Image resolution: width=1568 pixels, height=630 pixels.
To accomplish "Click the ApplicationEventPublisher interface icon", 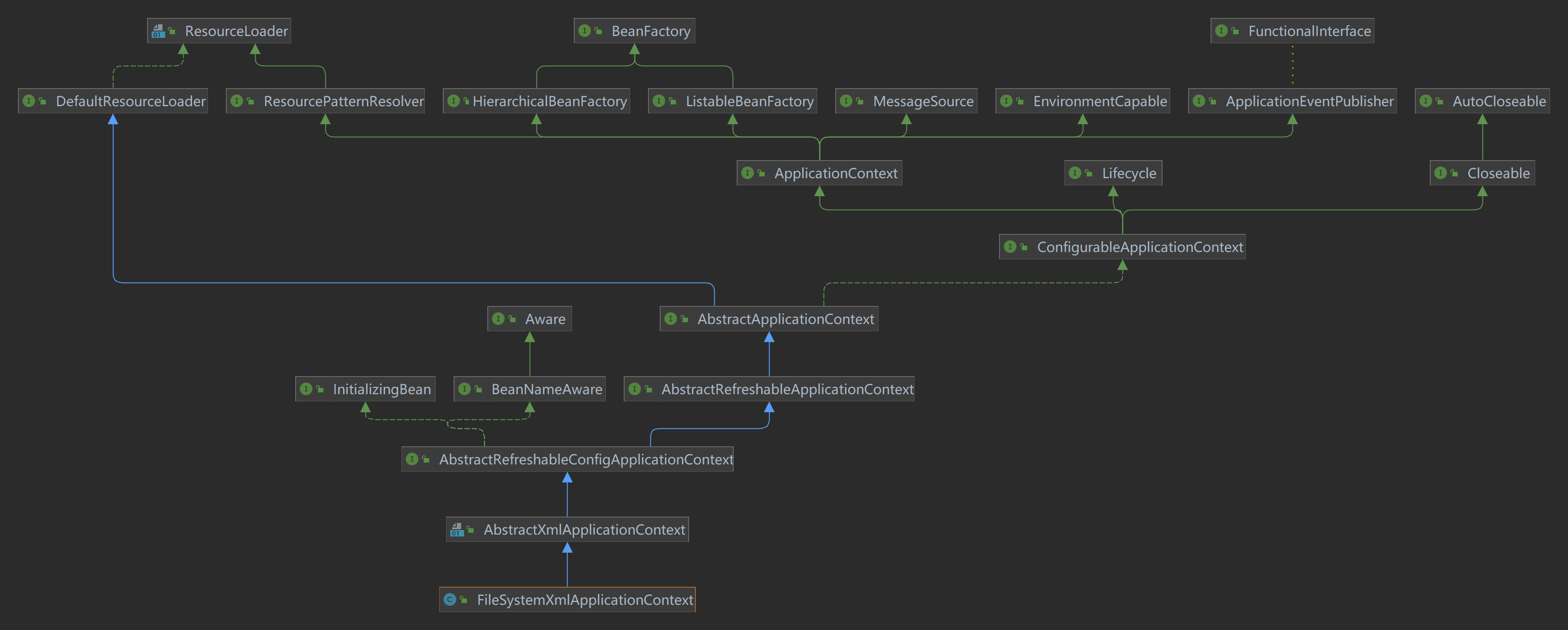I will (1199, 101).
